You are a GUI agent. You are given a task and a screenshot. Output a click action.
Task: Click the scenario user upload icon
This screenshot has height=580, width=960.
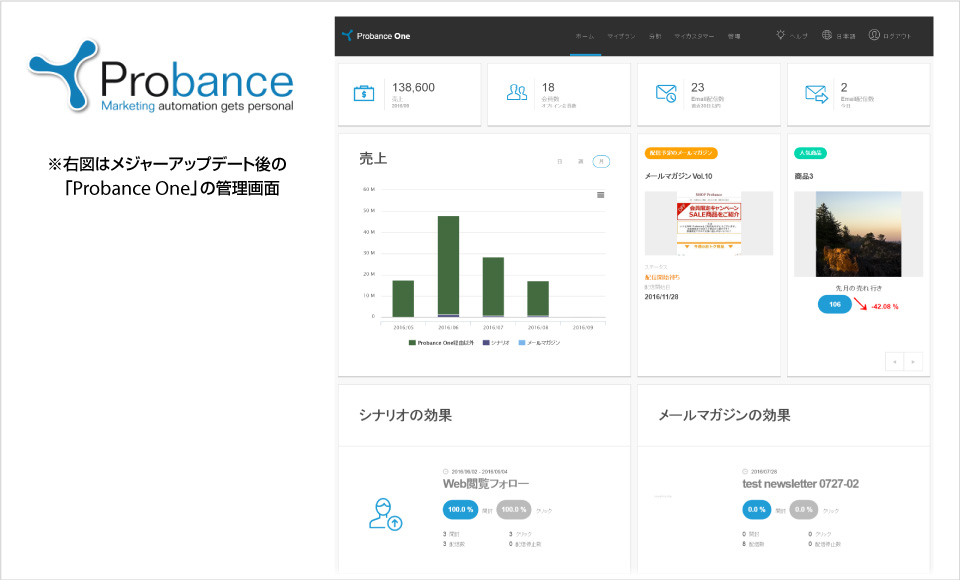click(x=386, y=513)
